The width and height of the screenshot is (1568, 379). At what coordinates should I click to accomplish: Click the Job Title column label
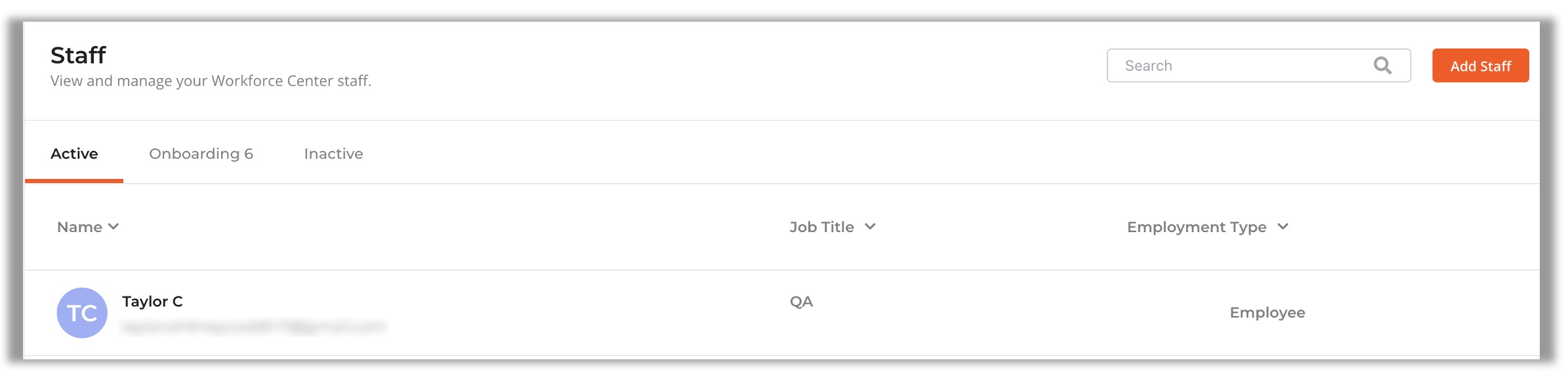(821, 227)
